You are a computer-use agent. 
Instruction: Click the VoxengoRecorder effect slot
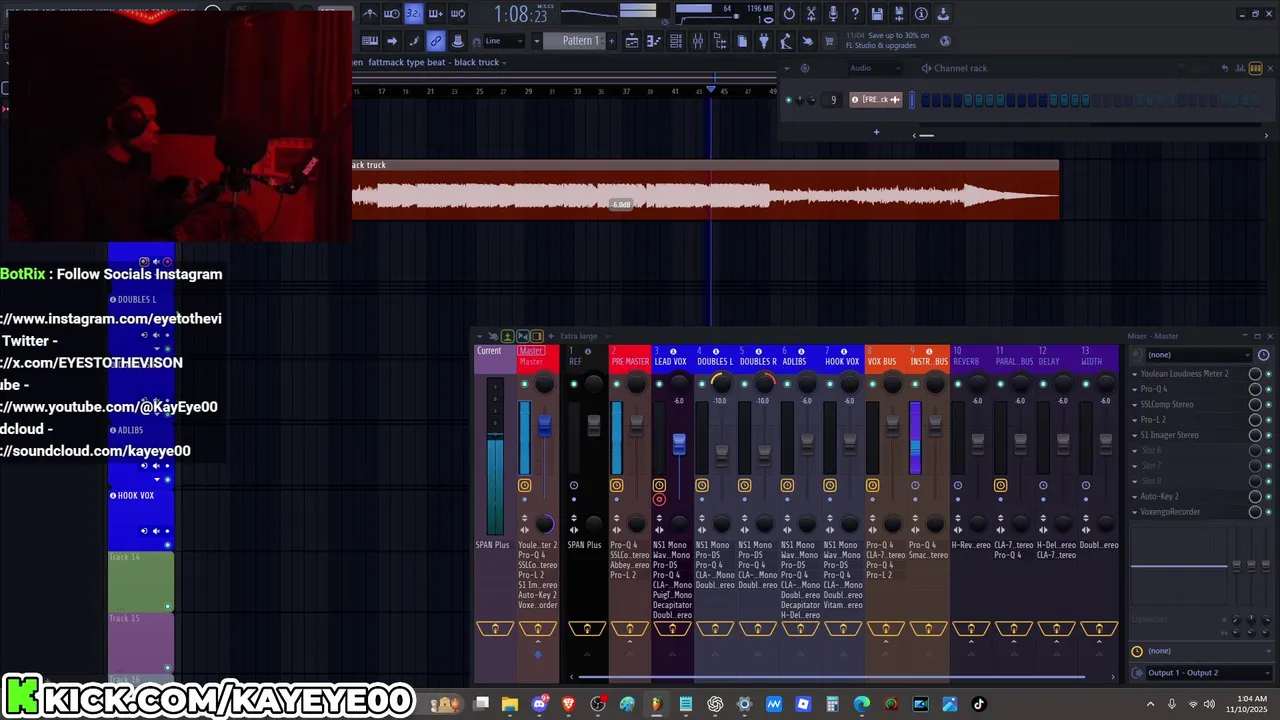(1170, 512)
